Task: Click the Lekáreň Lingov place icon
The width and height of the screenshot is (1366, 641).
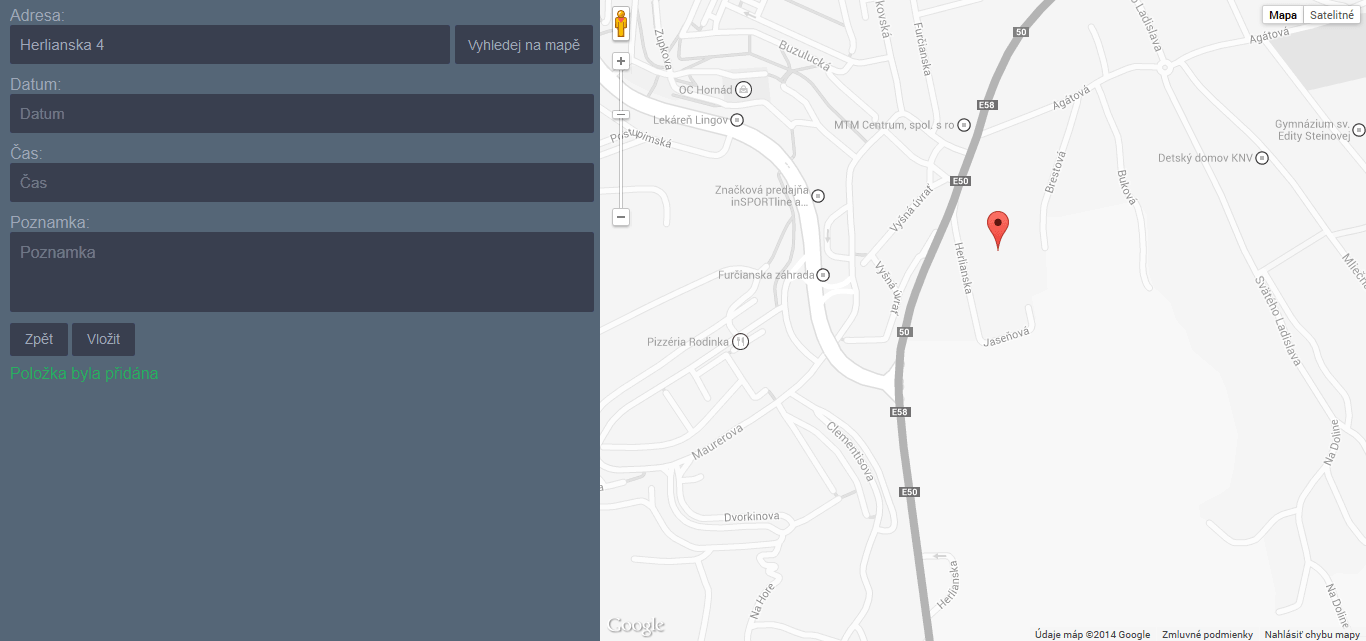Action: pos(737,120)
